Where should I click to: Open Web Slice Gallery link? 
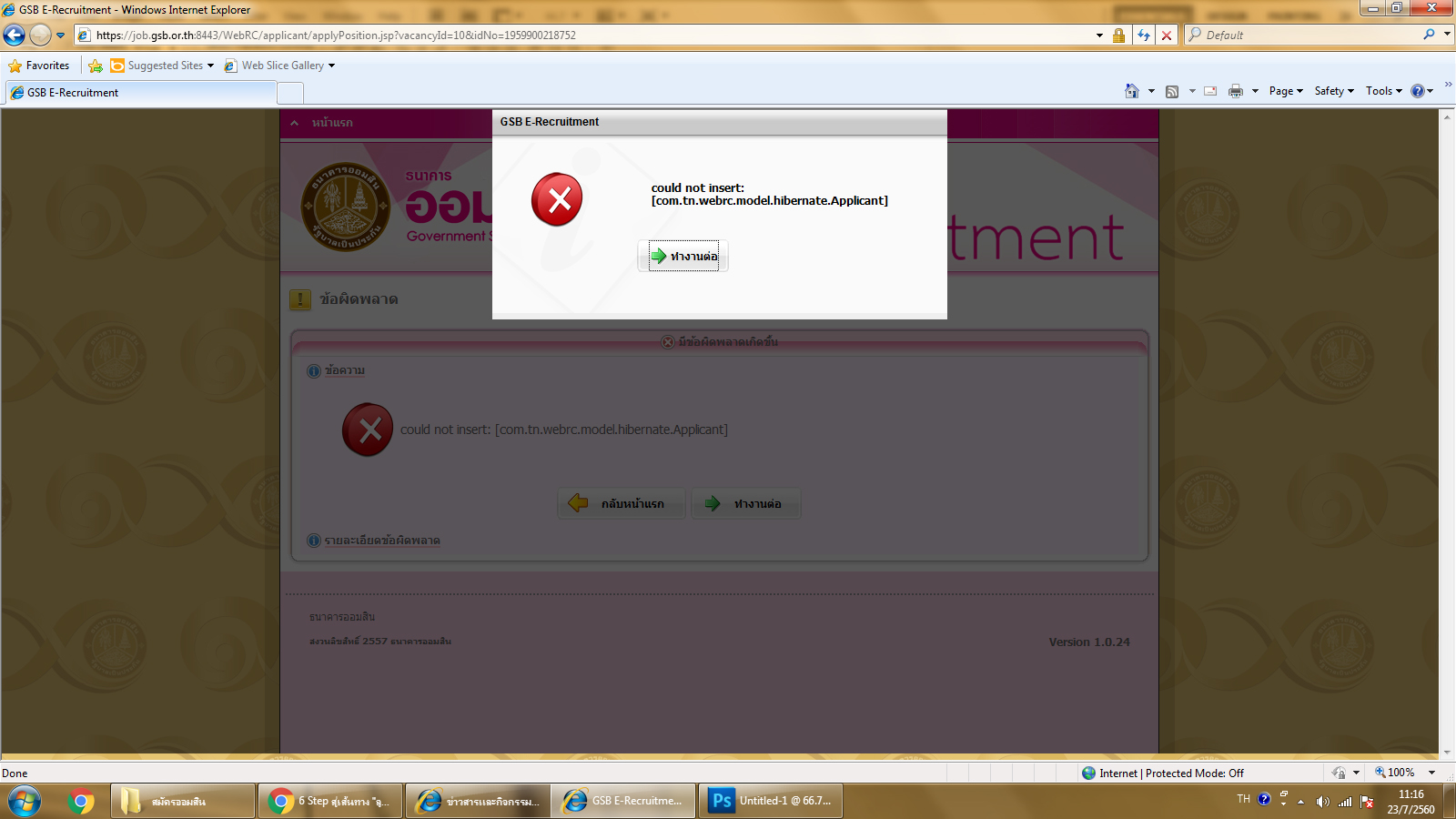coord(279,66)
